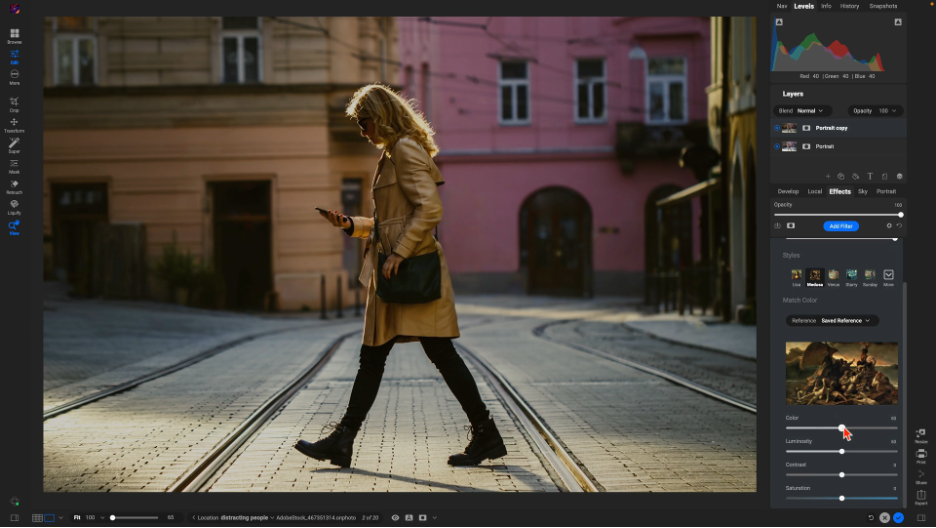This screenshot has height=528, width=936.
Task: Select the Retouch tool
Action: pyautogui.click(x=14, y=185)
